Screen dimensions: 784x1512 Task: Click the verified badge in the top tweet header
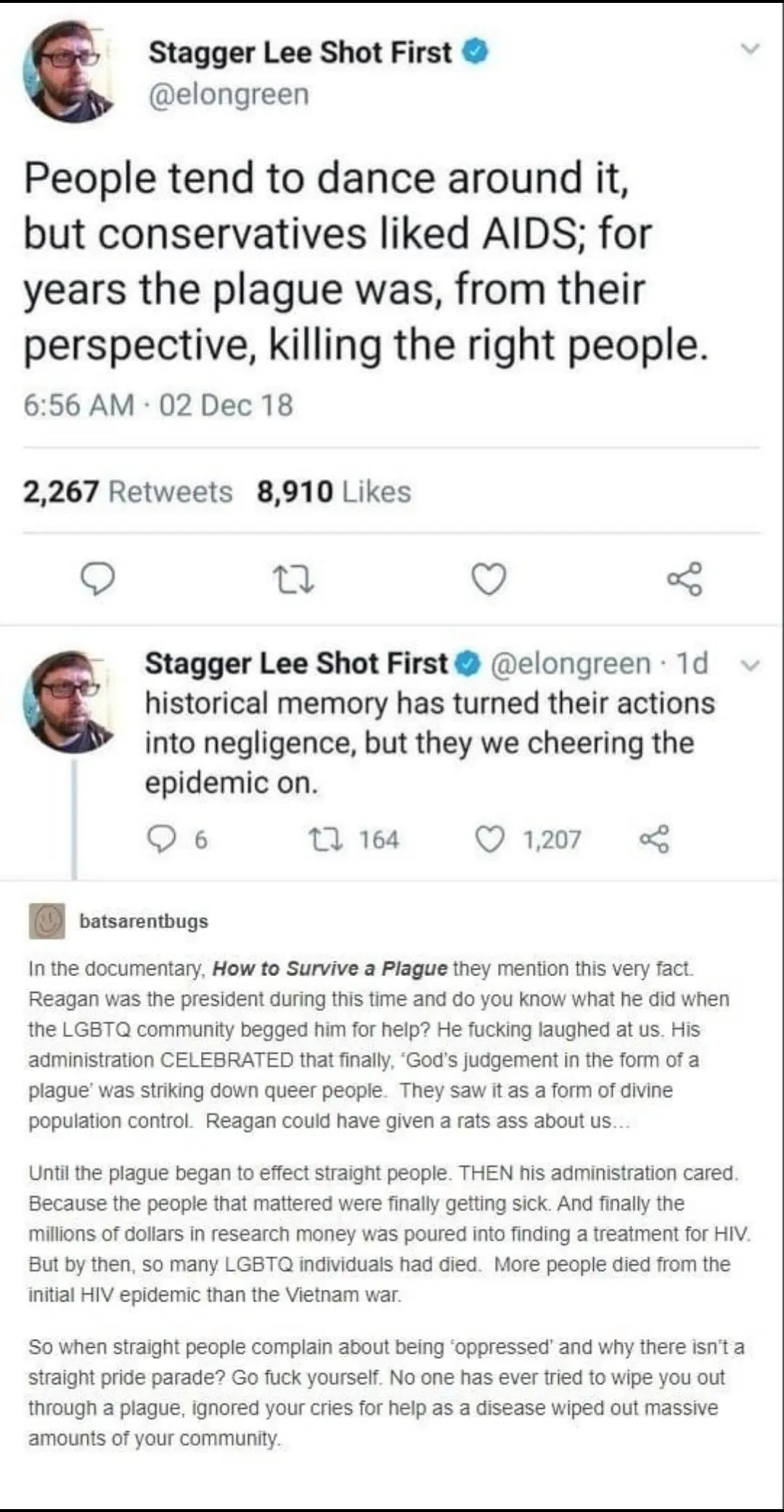pos(475,52)
